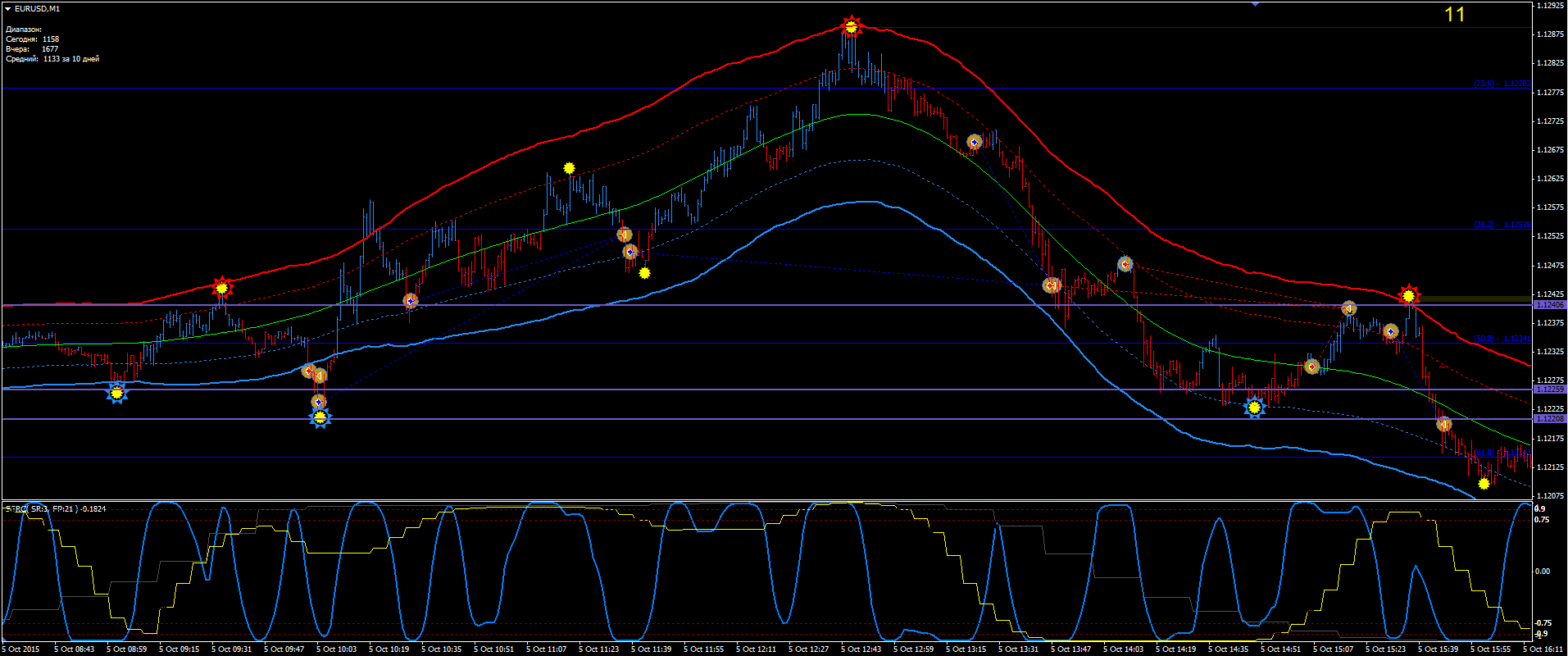This screenshot has height=656, width=1568.
Task: Click the gold blue-arrow marker near 15:19
Action: point(1391,332)
